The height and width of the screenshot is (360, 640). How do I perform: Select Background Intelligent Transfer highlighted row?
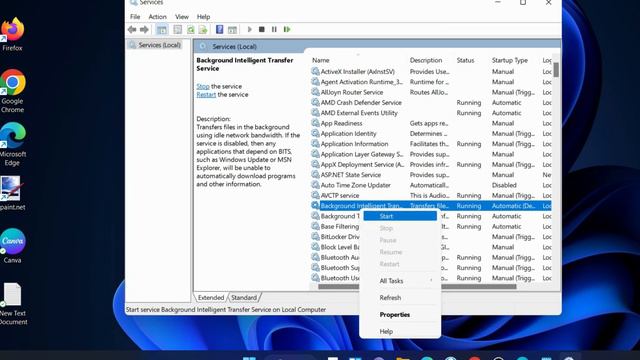431,206
